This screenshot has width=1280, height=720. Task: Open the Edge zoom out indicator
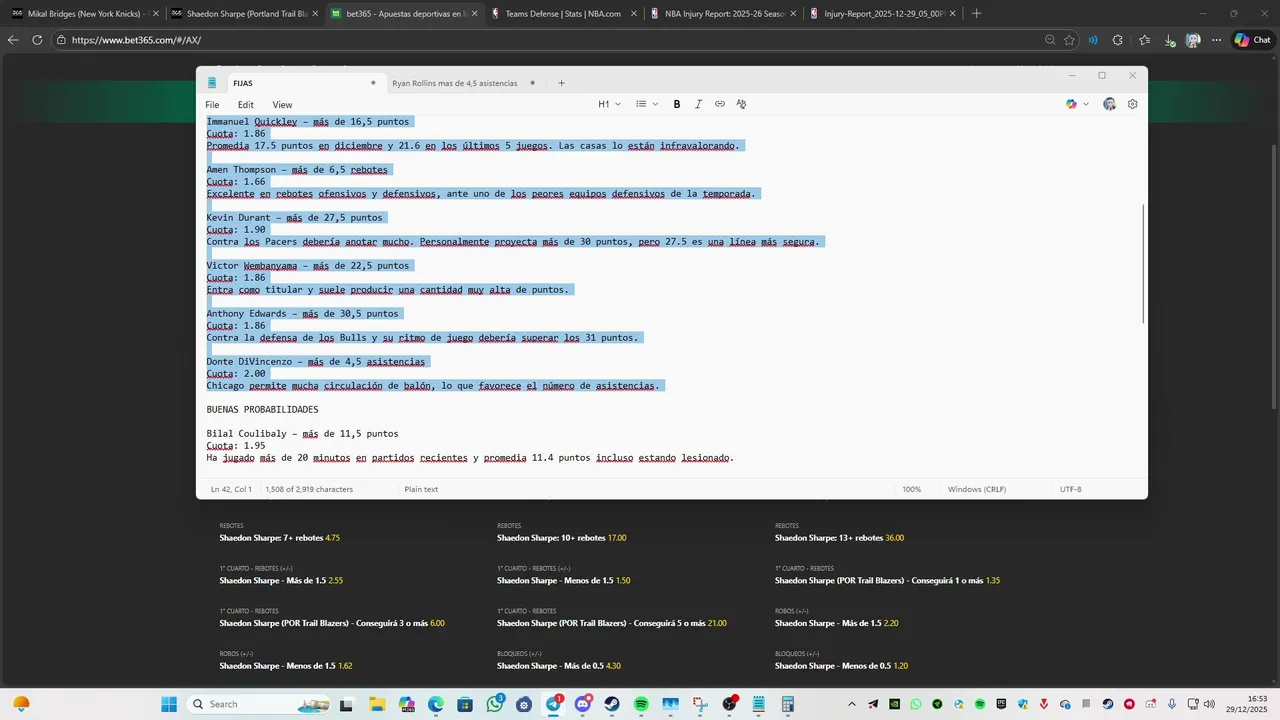click(1050, 40)
